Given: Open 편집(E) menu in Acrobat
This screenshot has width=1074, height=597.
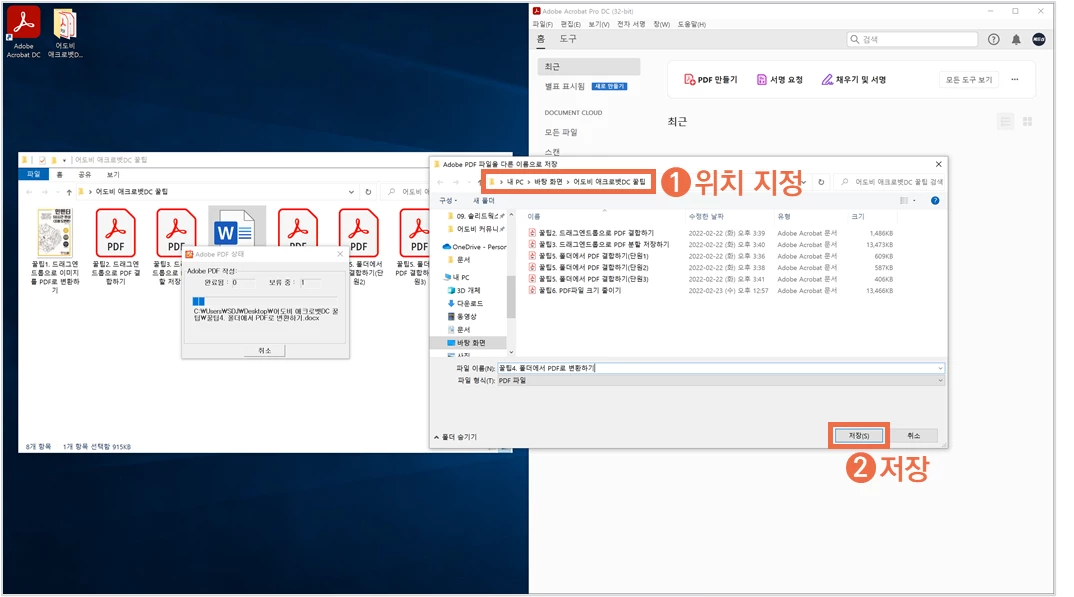Looking at the screenshot, I should [571, 24].
